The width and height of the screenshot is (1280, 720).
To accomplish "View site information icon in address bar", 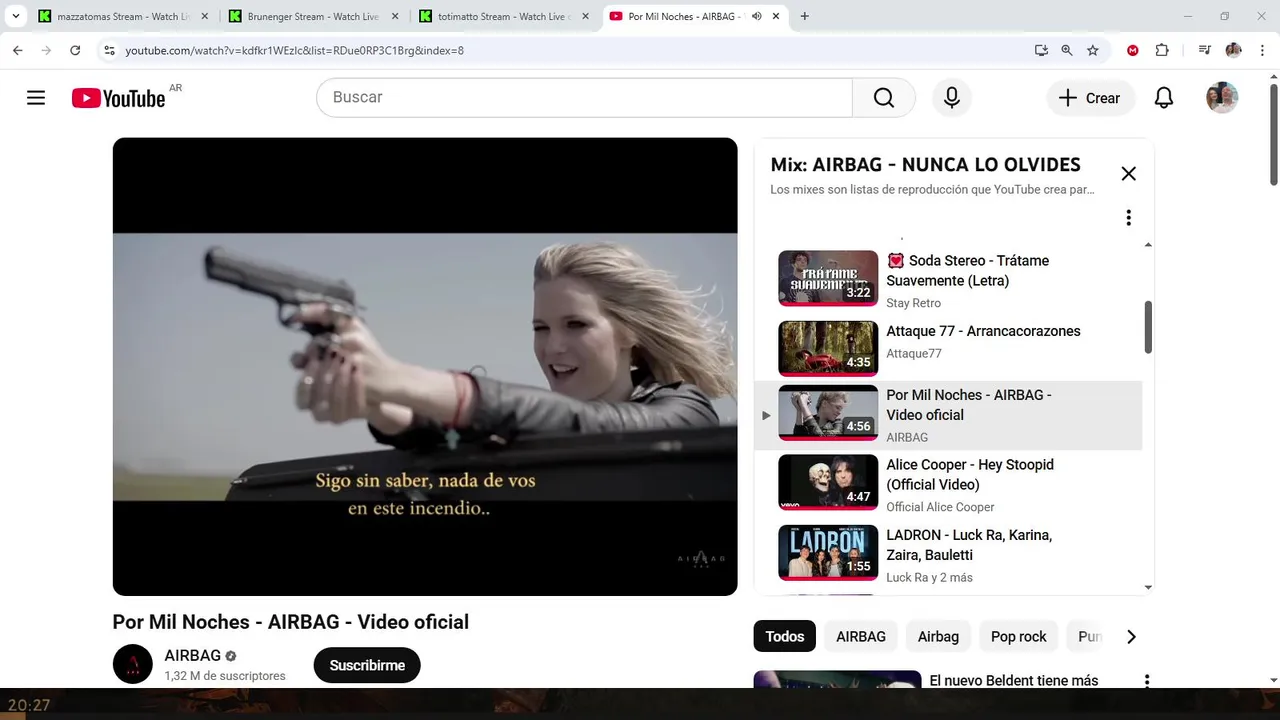I will (110, 50).
